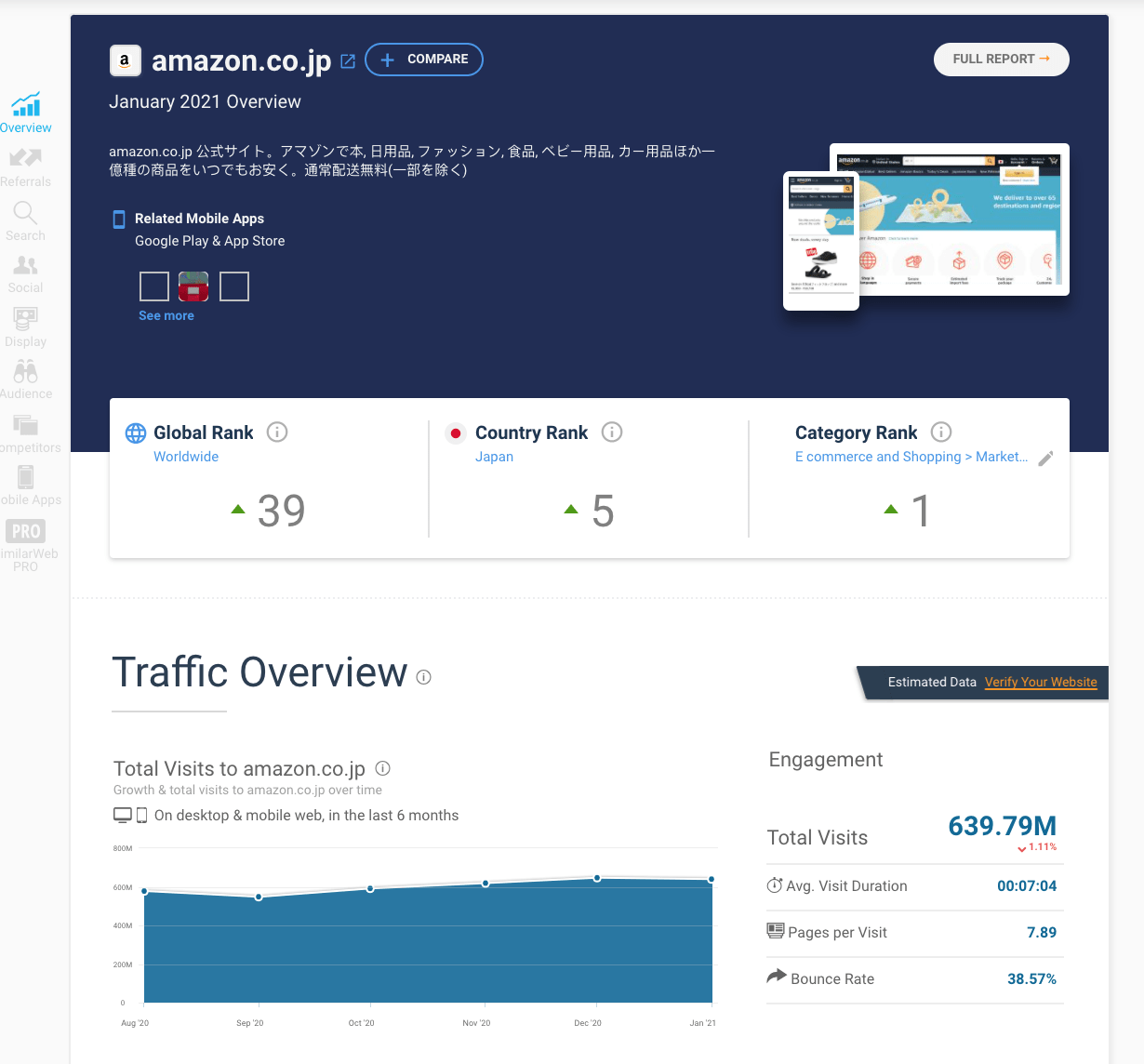Screen dimensions: 1144x1064
Task: Click the Related Mobile Apps phone icon
Action: click(x=119, y=219)
